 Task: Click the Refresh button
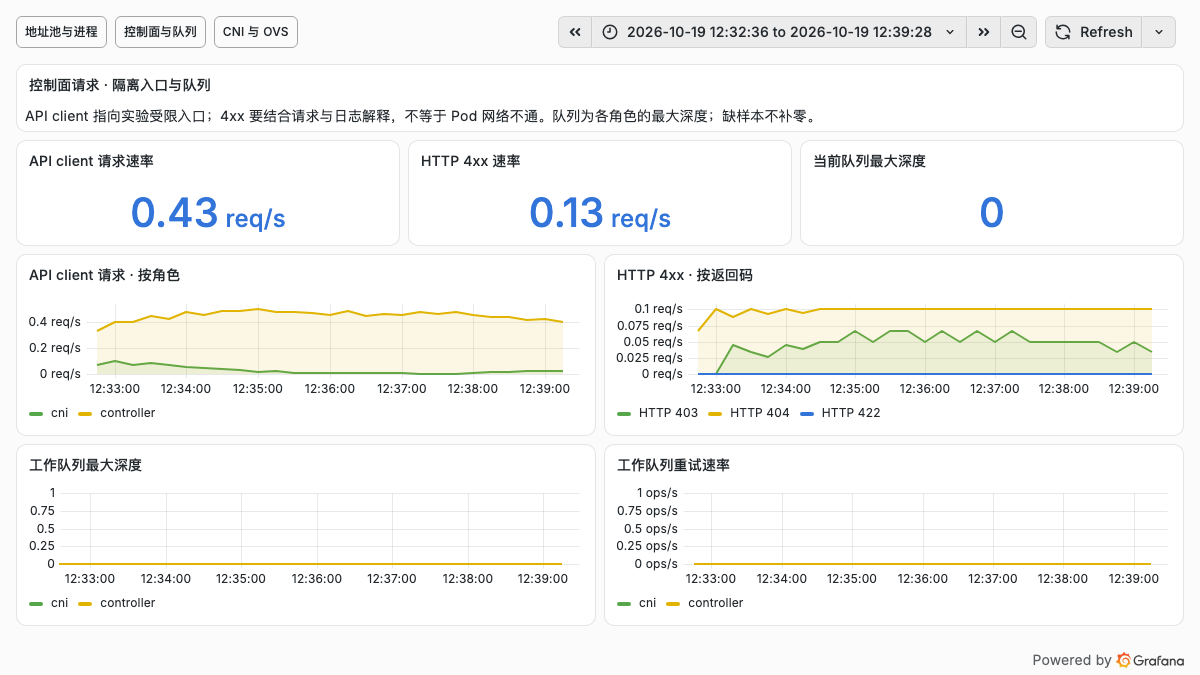pos(1094,32)
